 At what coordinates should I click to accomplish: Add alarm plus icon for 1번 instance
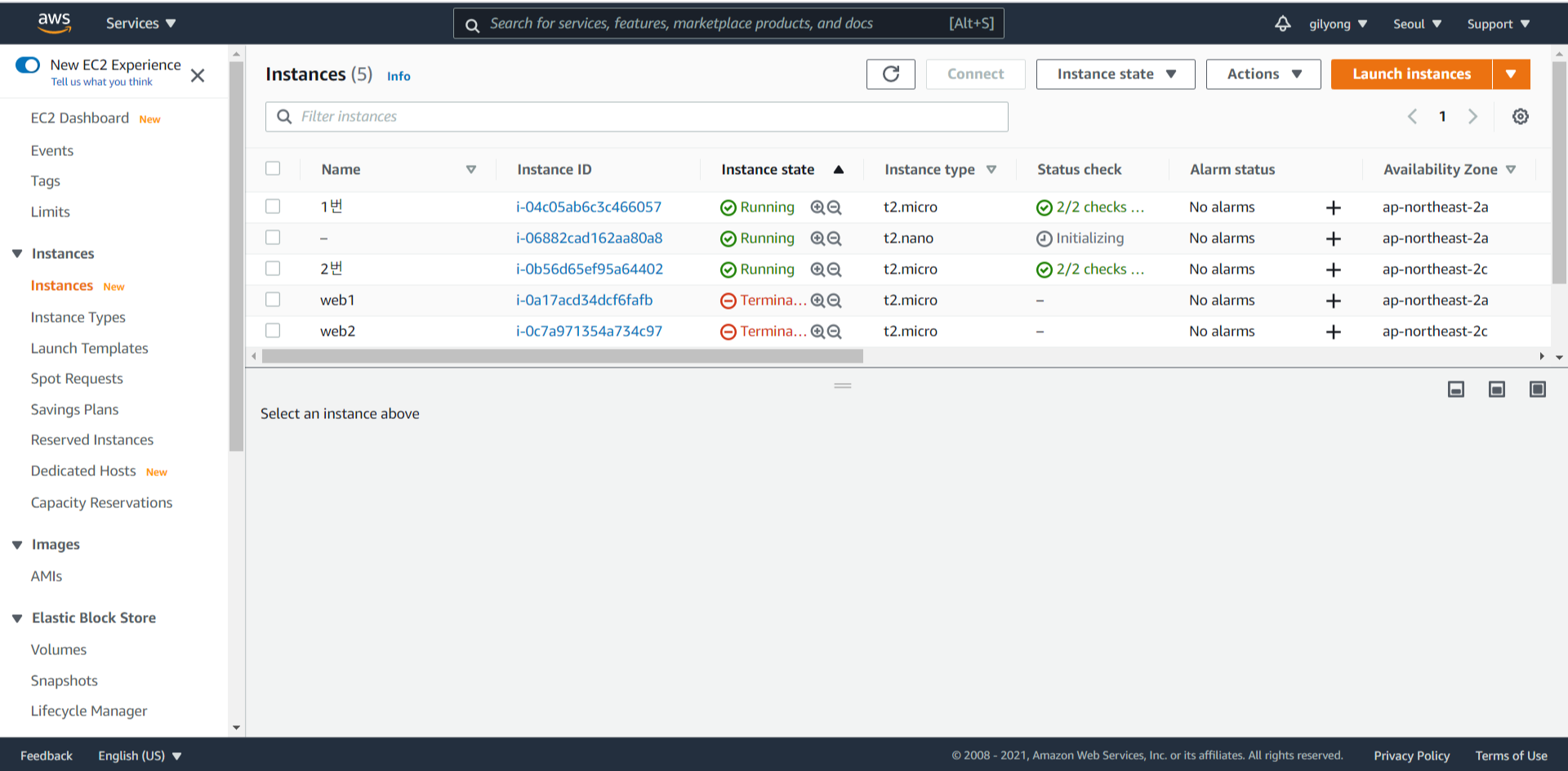pyautogui.click(x=1334, y=207)
